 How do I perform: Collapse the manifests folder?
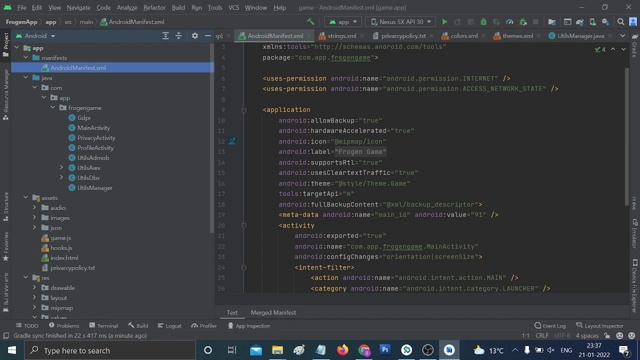click(x=26, y=58)
